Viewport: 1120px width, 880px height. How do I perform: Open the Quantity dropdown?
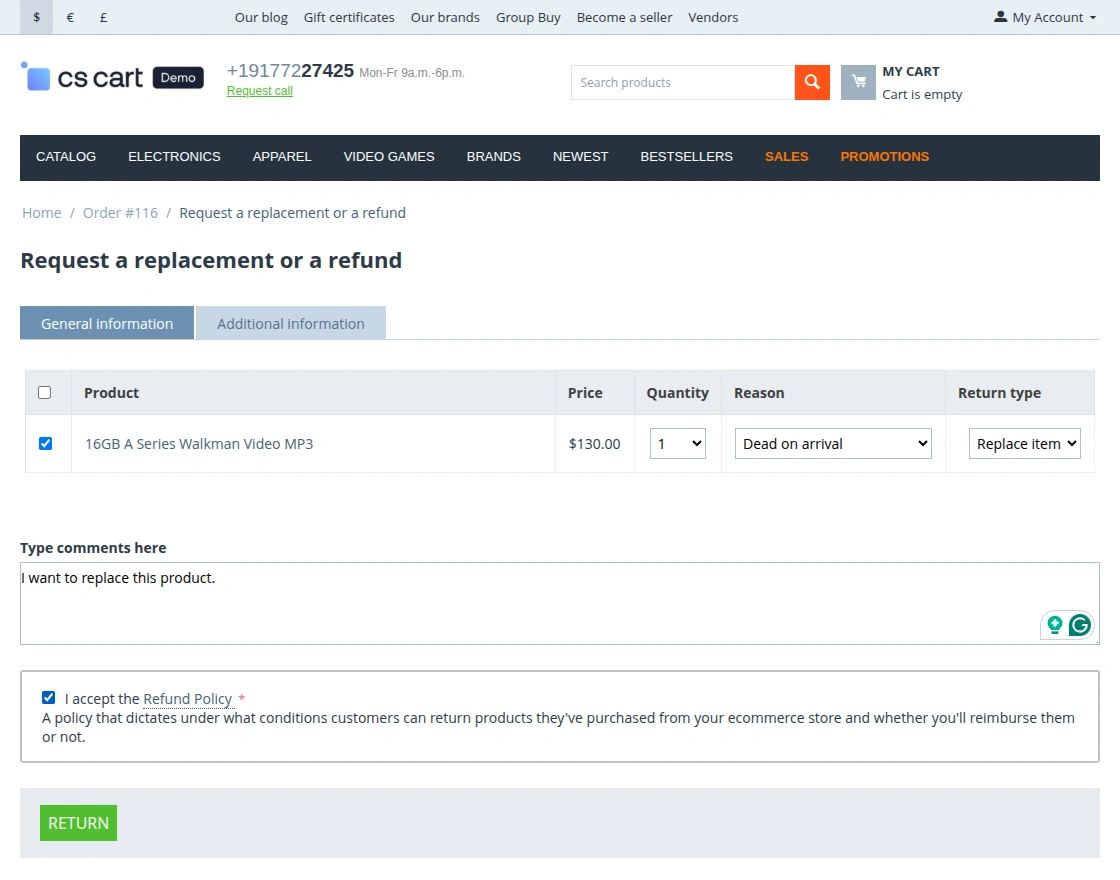pos(678,444)
